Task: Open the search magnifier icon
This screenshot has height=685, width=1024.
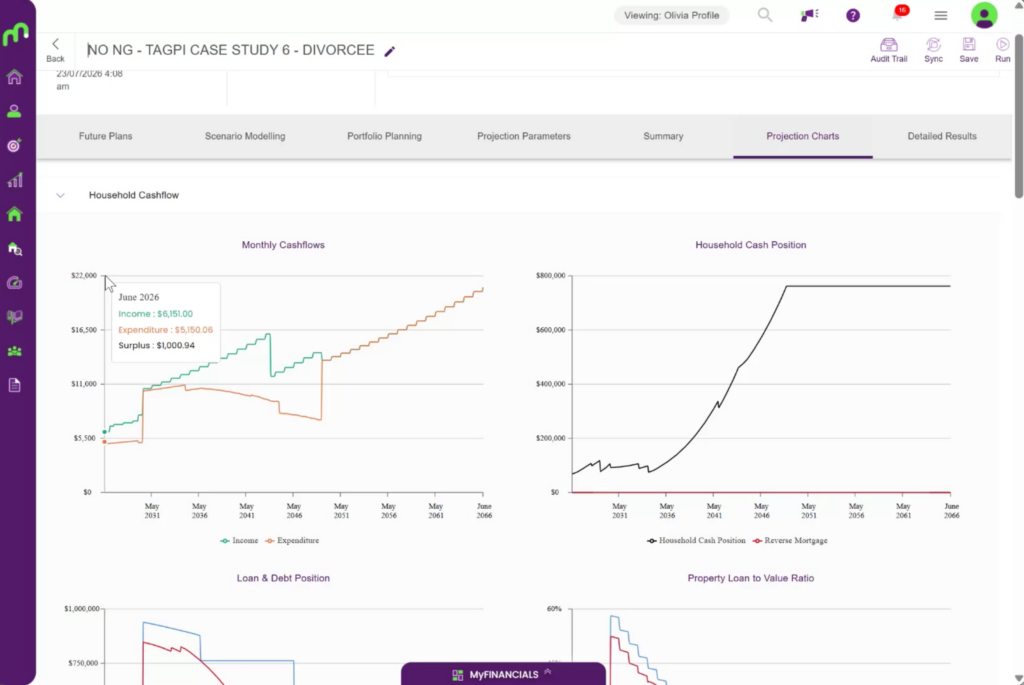Action: (765, 15)
